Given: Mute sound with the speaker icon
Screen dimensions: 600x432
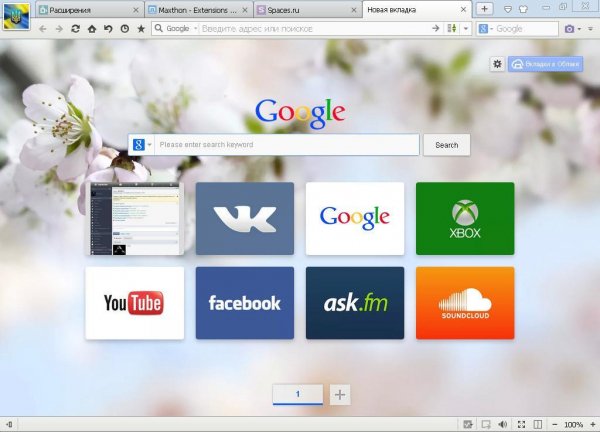Looking at the screenshot, I should pyautogui.click(x=503, y=424).
